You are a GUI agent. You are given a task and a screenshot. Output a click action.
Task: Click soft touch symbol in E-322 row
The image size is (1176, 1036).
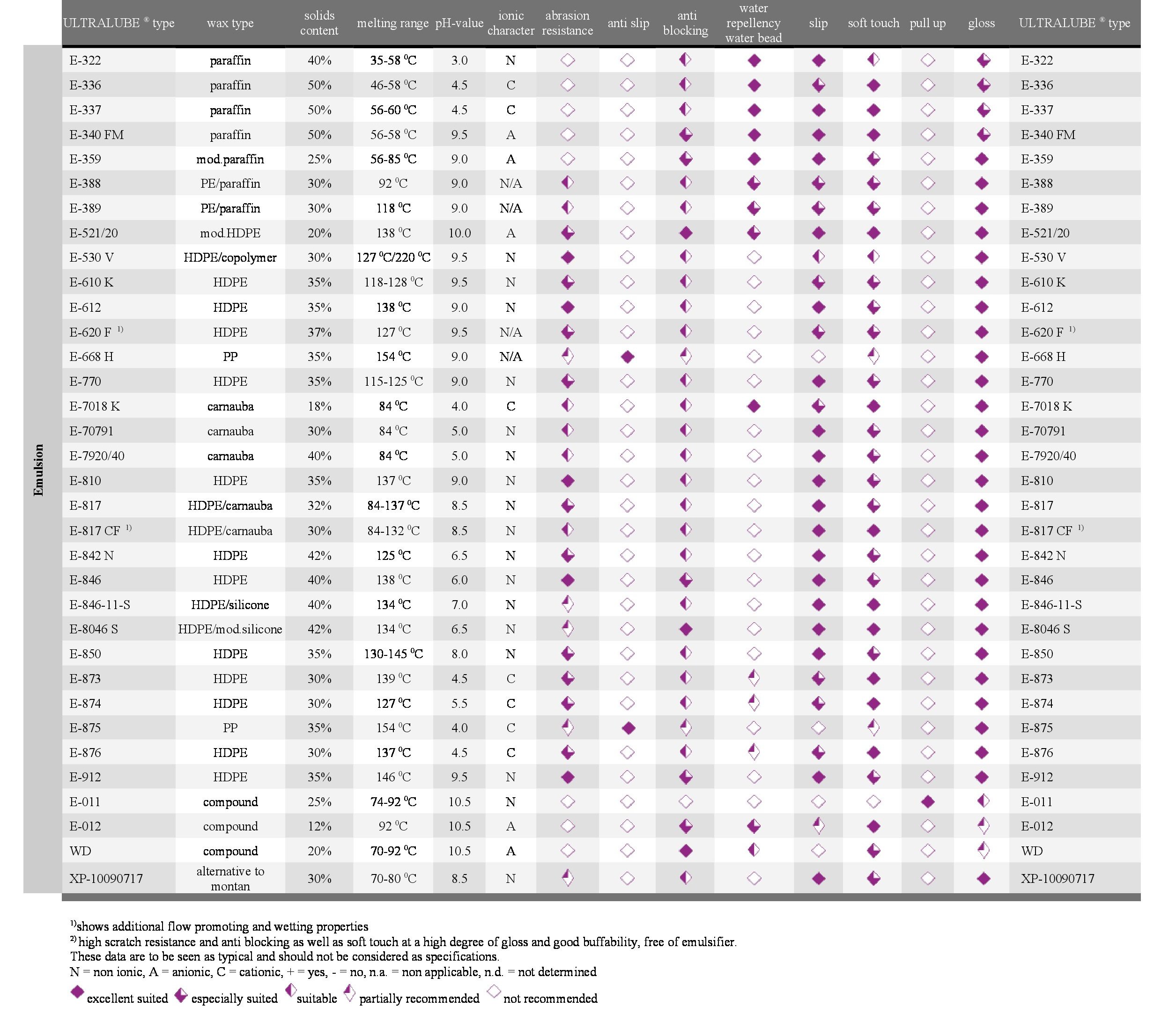coord(873,59)
